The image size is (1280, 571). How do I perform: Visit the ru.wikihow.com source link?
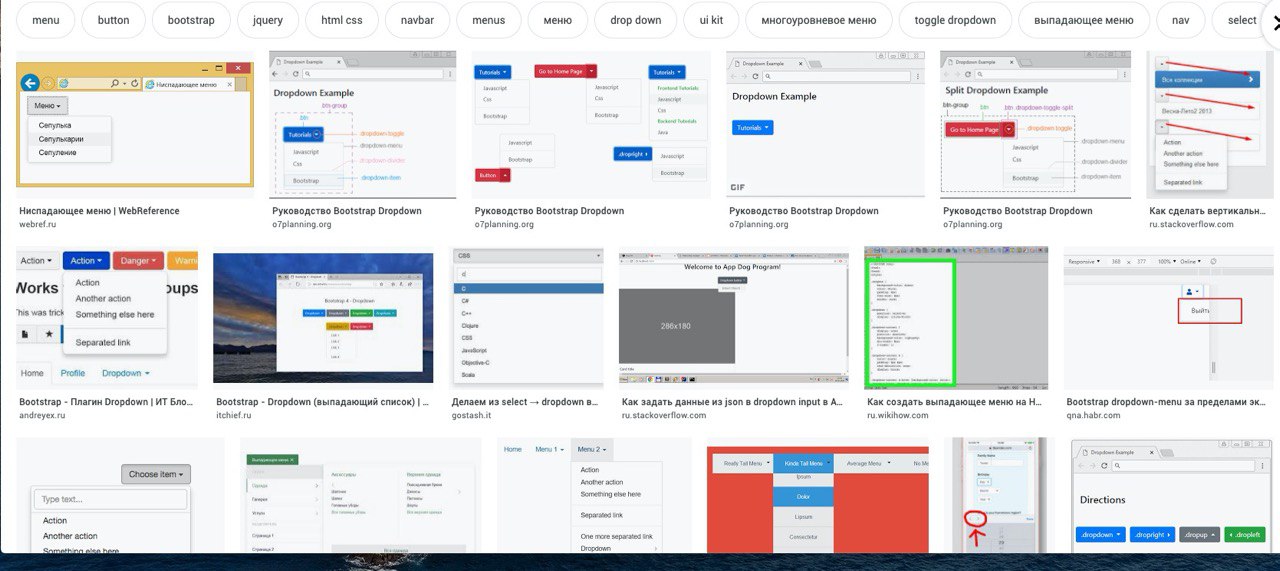[900, 415]
